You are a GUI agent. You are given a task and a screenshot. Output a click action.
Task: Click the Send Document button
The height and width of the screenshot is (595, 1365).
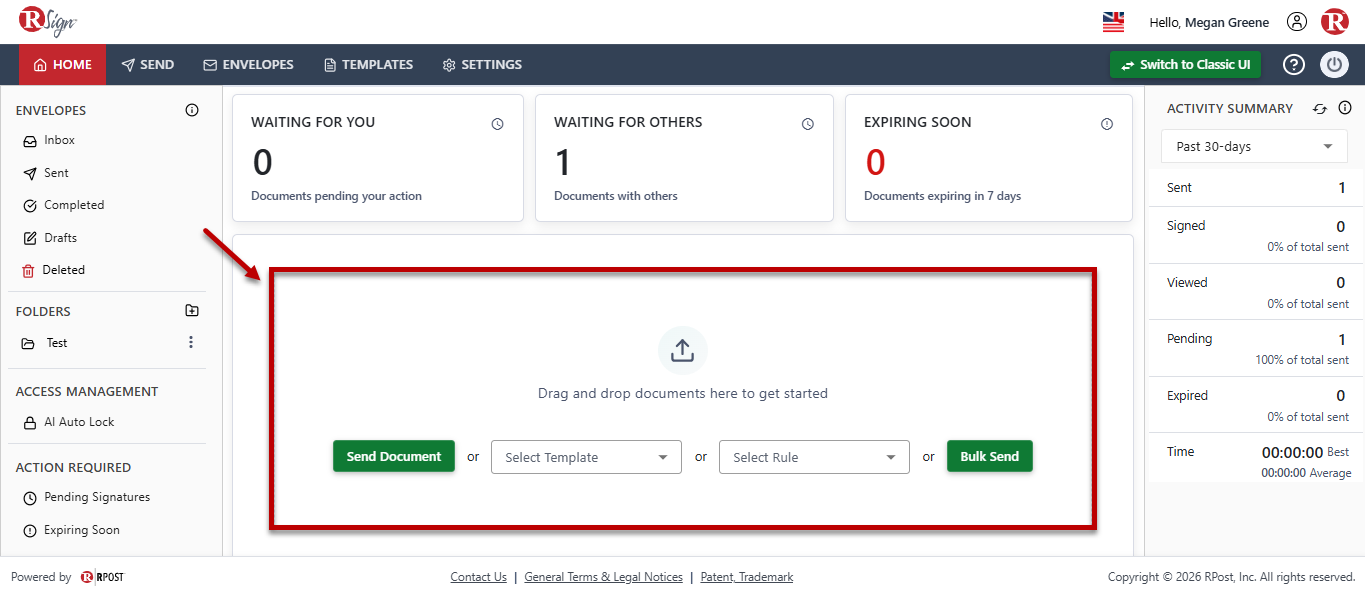pyautogui.click(x=394, y=456)
